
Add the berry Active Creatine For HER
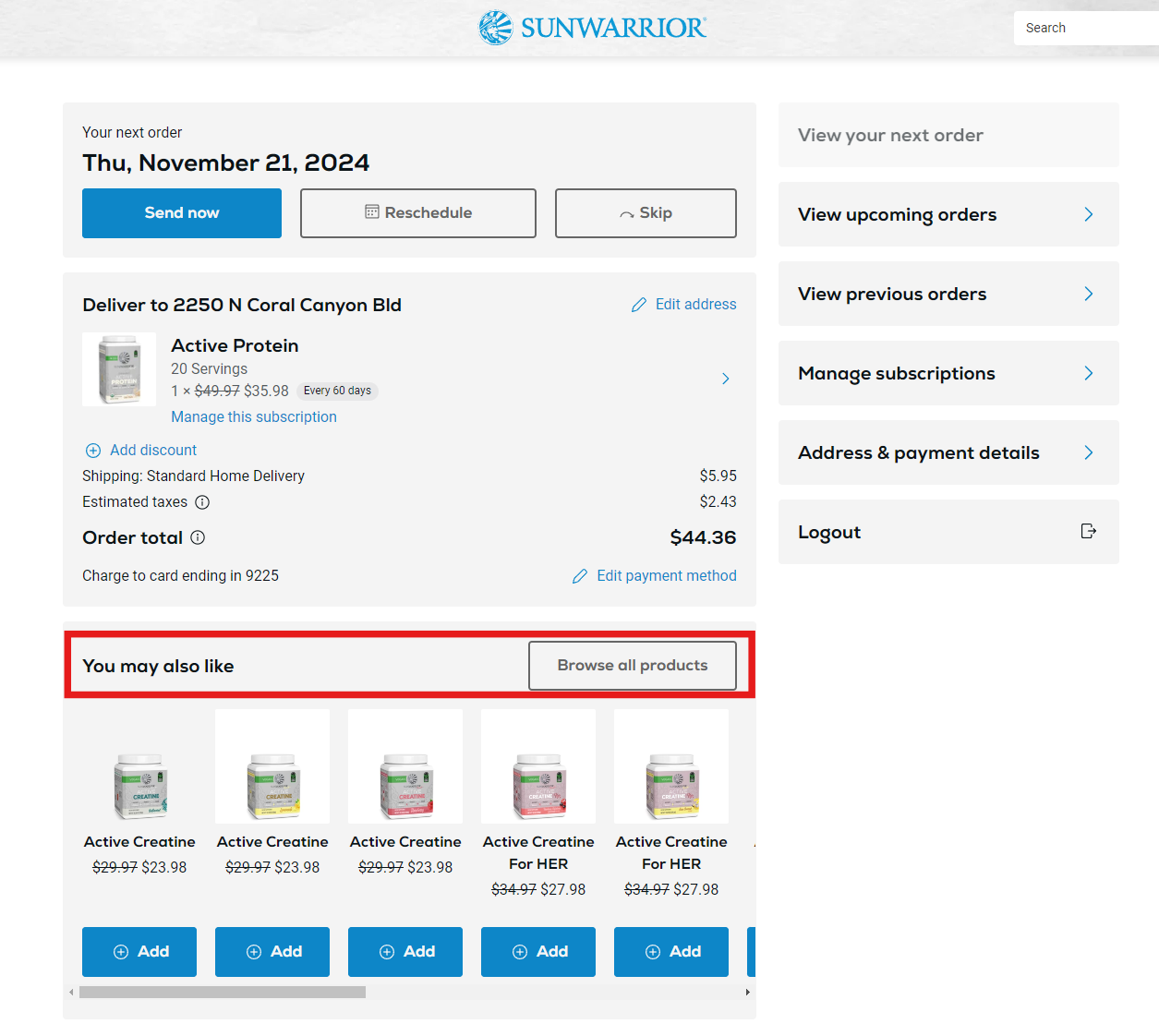pyautogui.click(x=538, y=952)
